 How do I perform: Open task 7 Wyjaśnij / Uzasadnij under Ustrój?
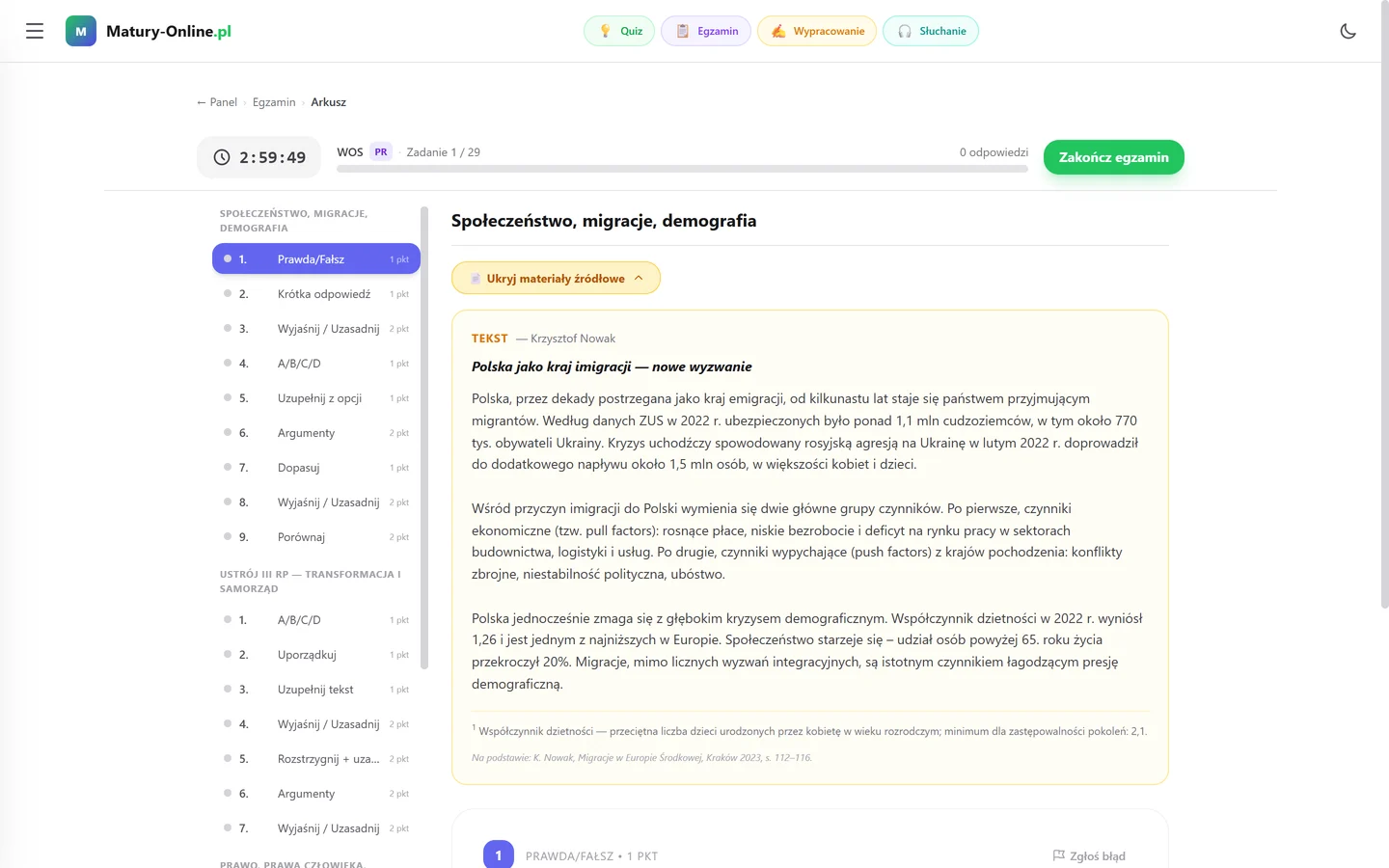316,827
